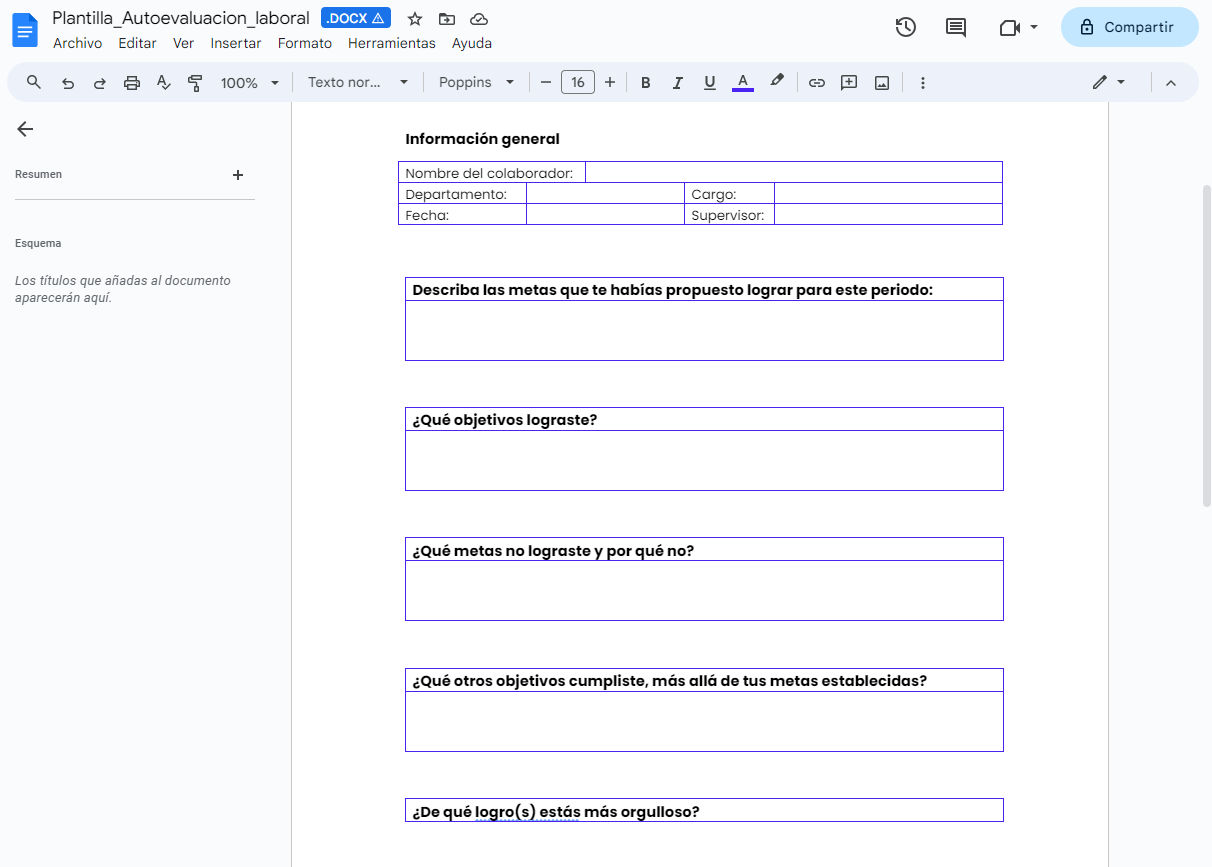The width and height of the screenshot is (1212, 867).
Task: Click the .DOCX format badge
Action: (355, 19)
